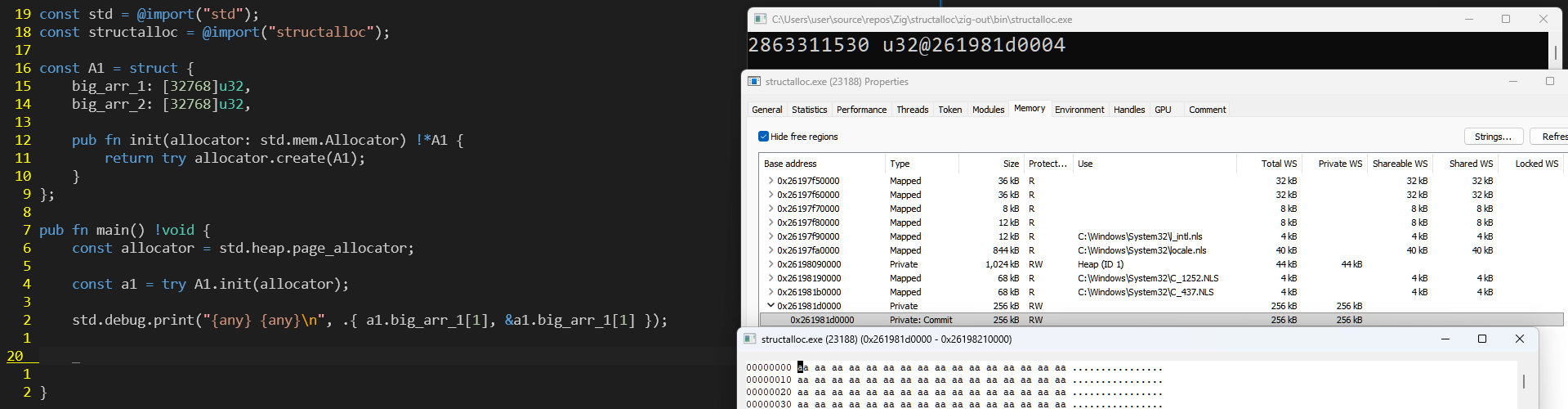The image size is (1568, 409).
Task: Minimize the memory editor hex window
Action: 1445,339
